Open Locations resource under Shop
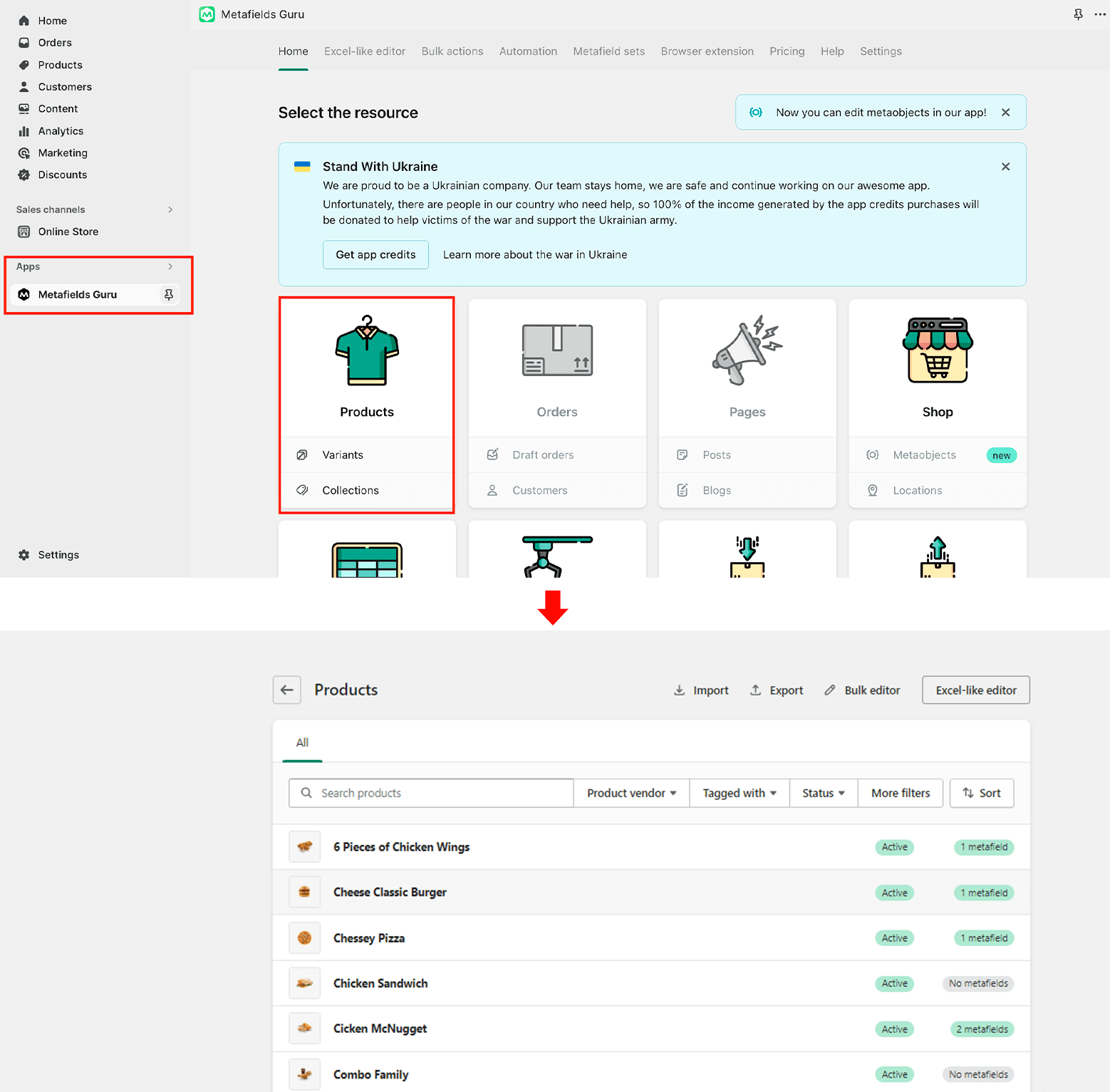This screenshot has height=1092, width=1110. tap(938, 490)
